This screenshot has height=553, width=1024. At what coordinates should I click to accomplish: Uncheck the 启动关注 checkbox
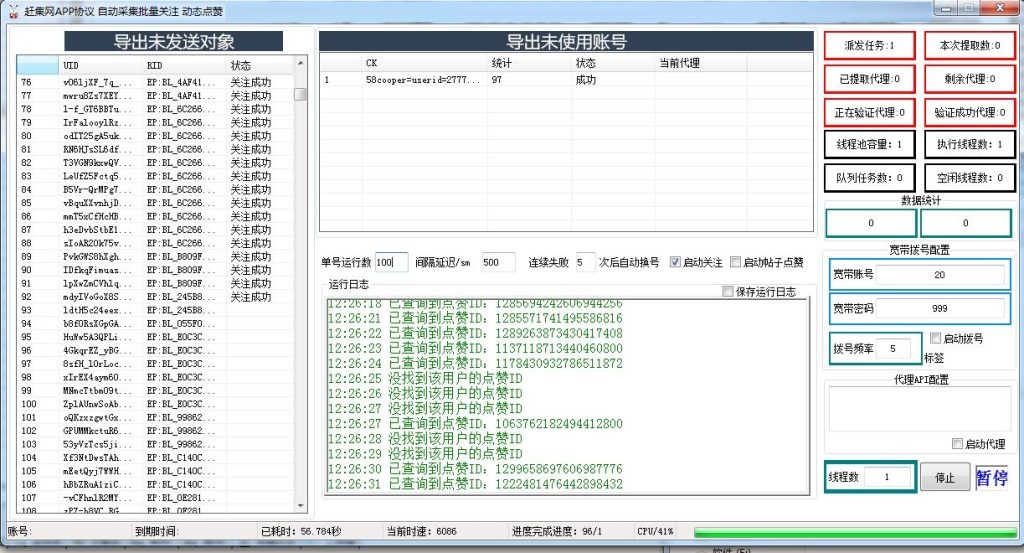coord(675,262)
